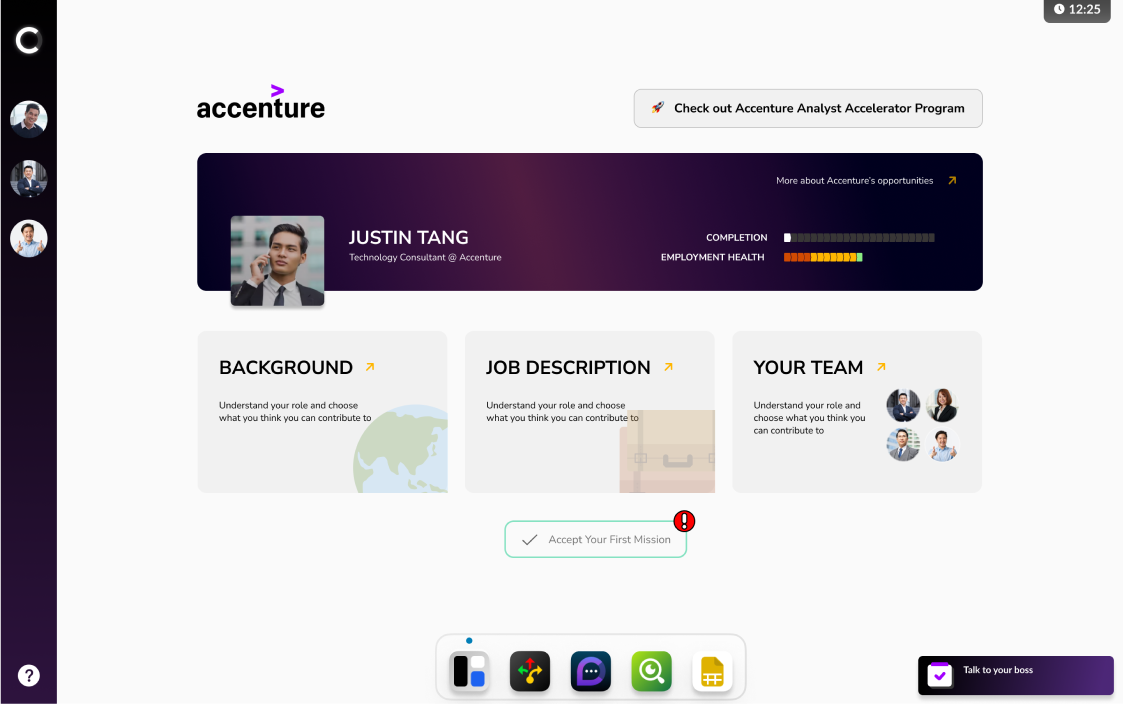Open the dashboard app from the dock

click(x=468, y=671)
